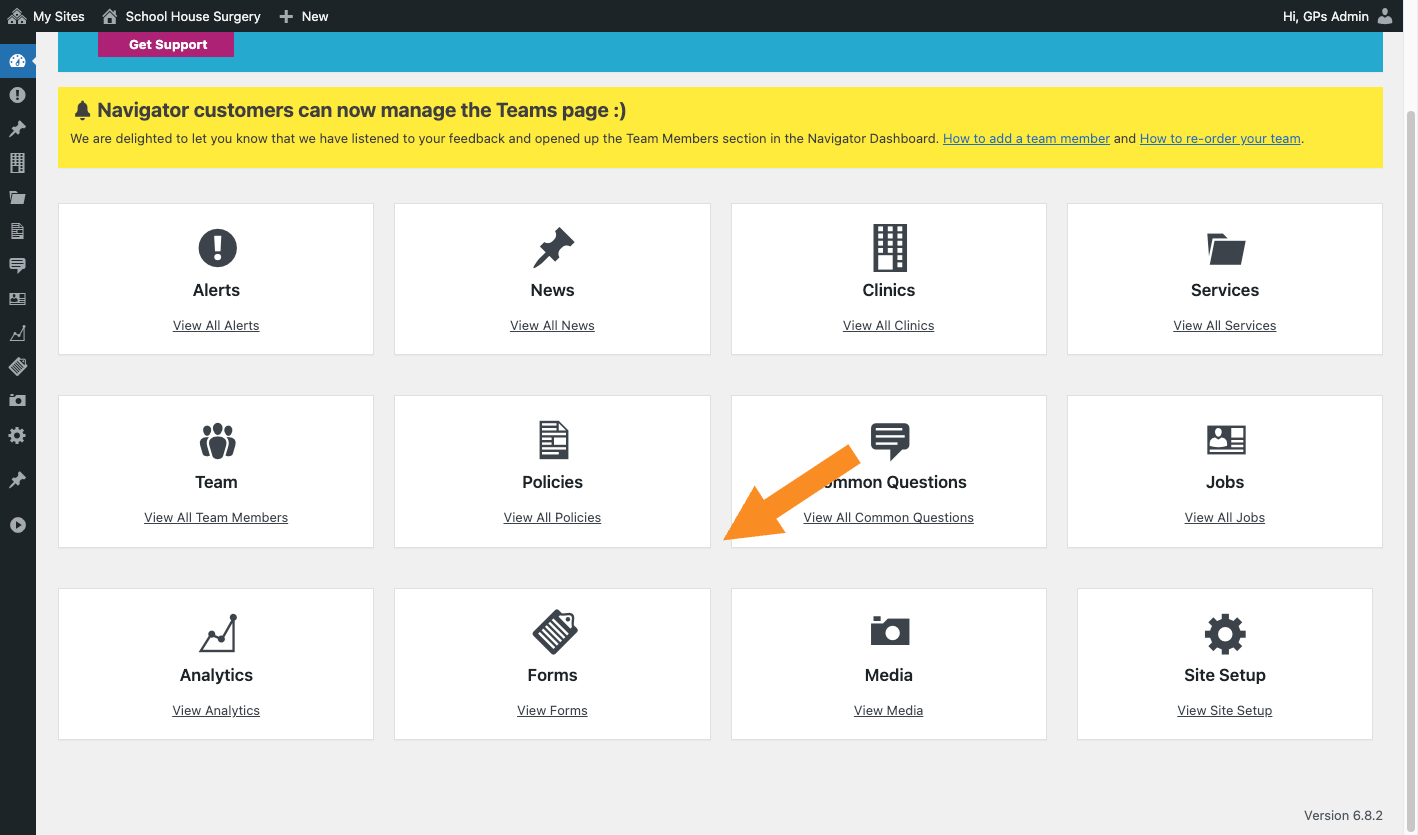This screenshot has width=1418, height=835.
Task: Open Clinics from the sidebar building icon
Action: (x=17, y=163)
